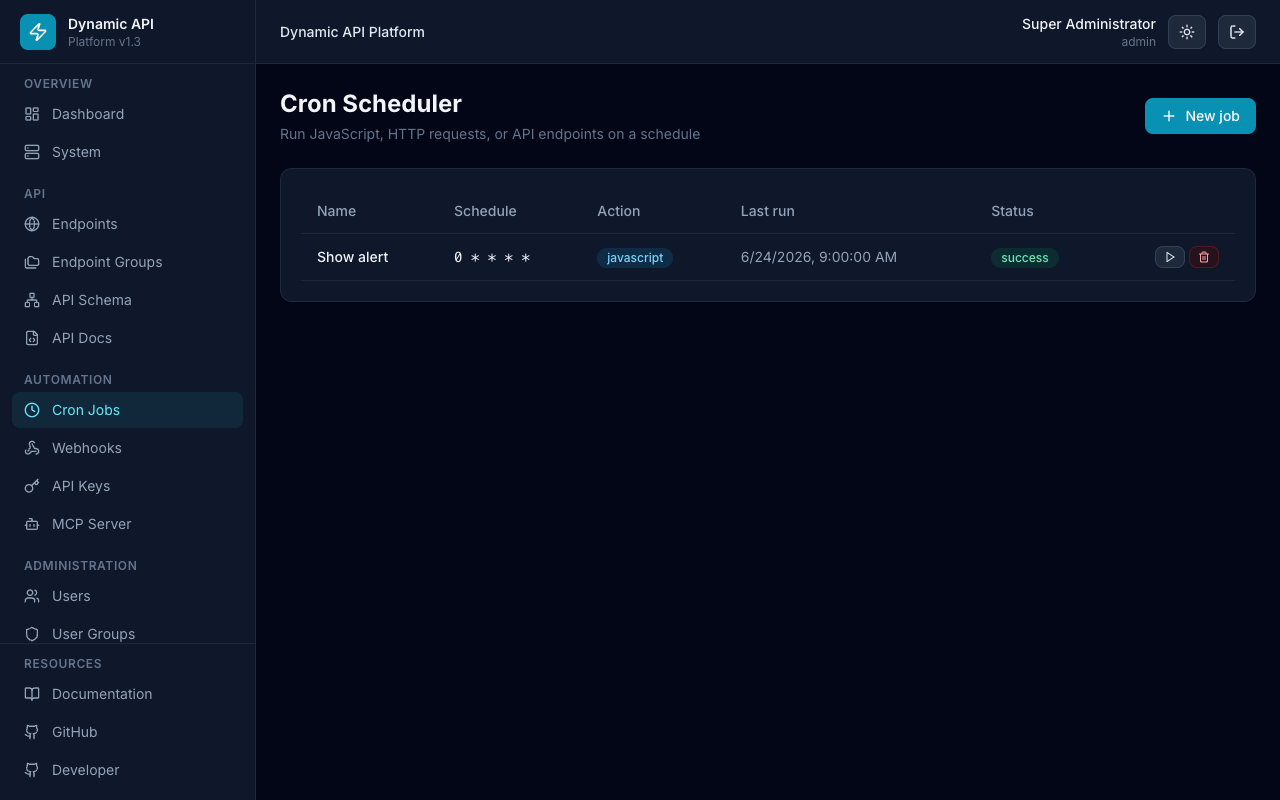The image size is (1280, 800).
Task: Click the Dynamic API lightning logo
Action: click(38, 32)
